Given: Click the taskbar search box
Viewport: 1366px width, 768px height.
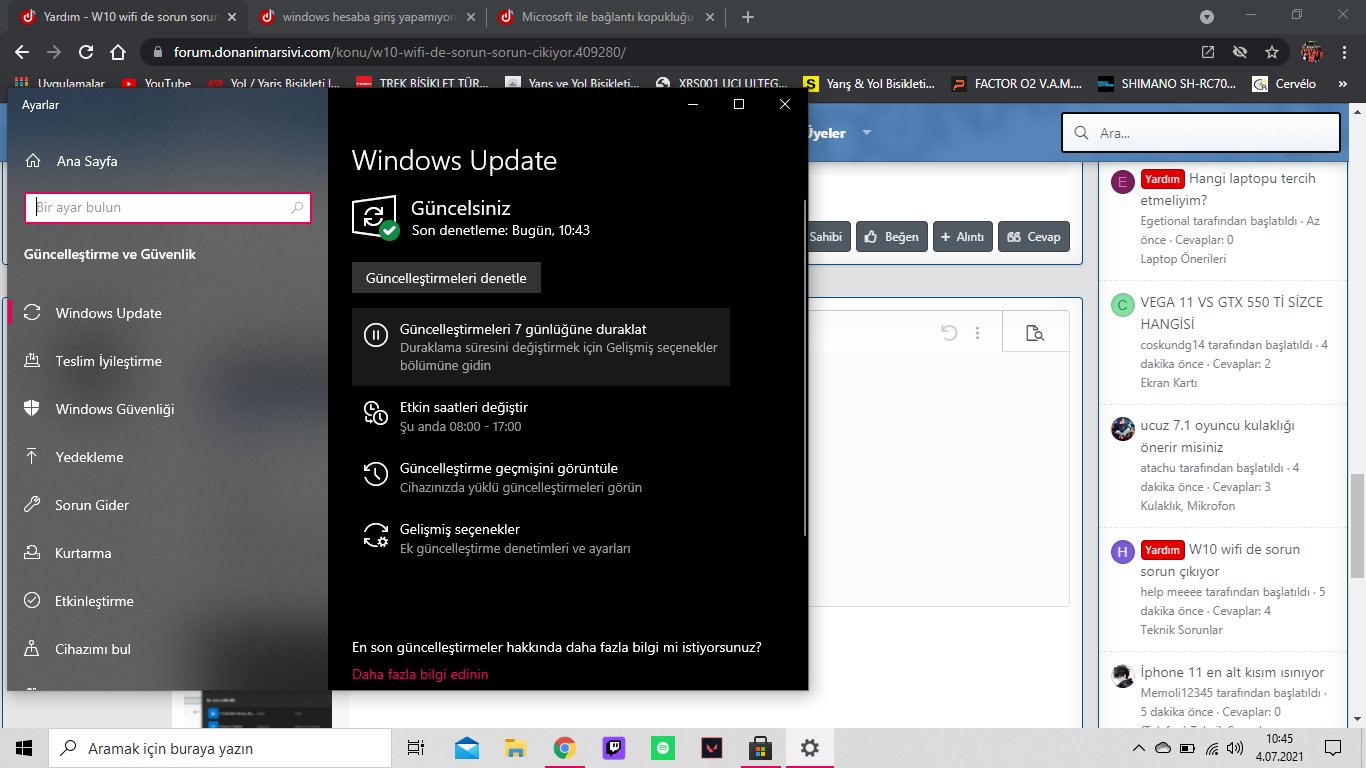Looking at the screenshot, I should tap(220, 748).
